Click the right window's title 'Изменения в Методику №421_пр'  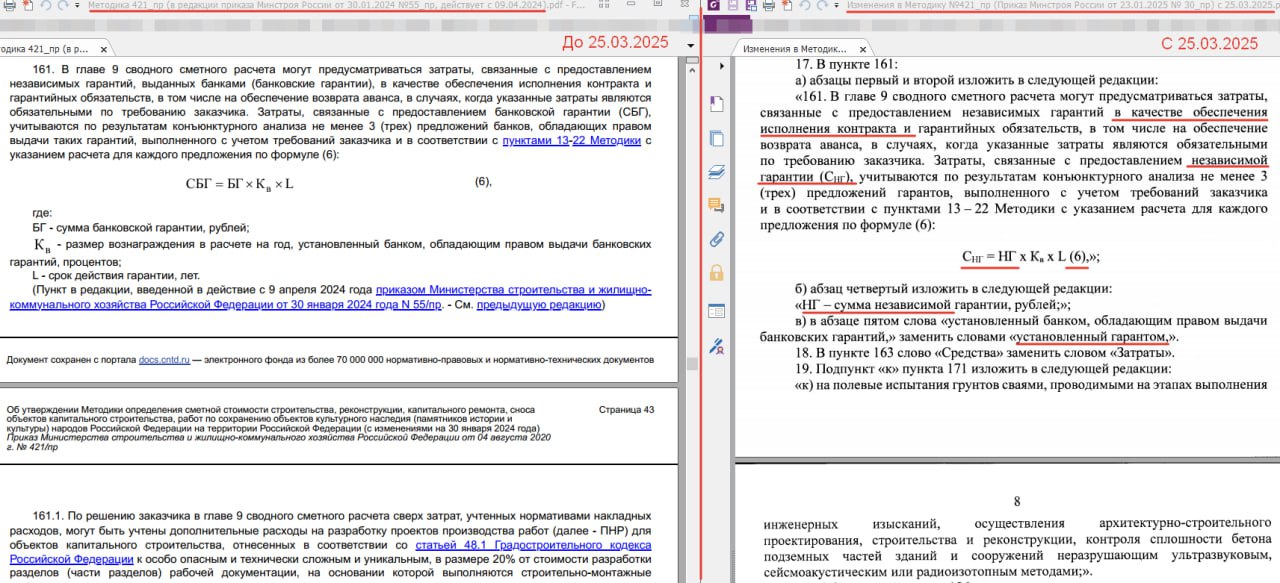pos(1060,6)
